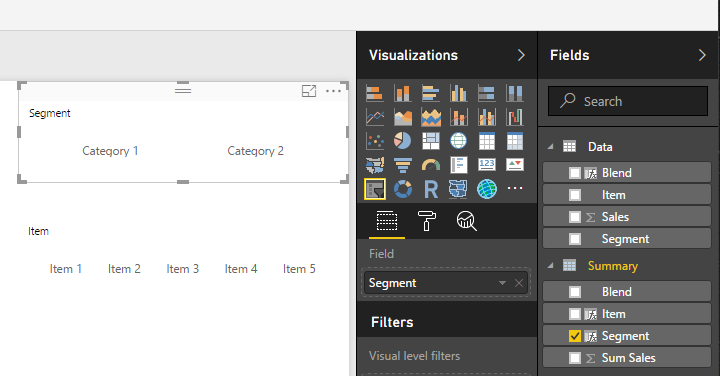Select the Map globe visual
The image size is (720, 376).
pyautogui.click(x=459, y=141)
